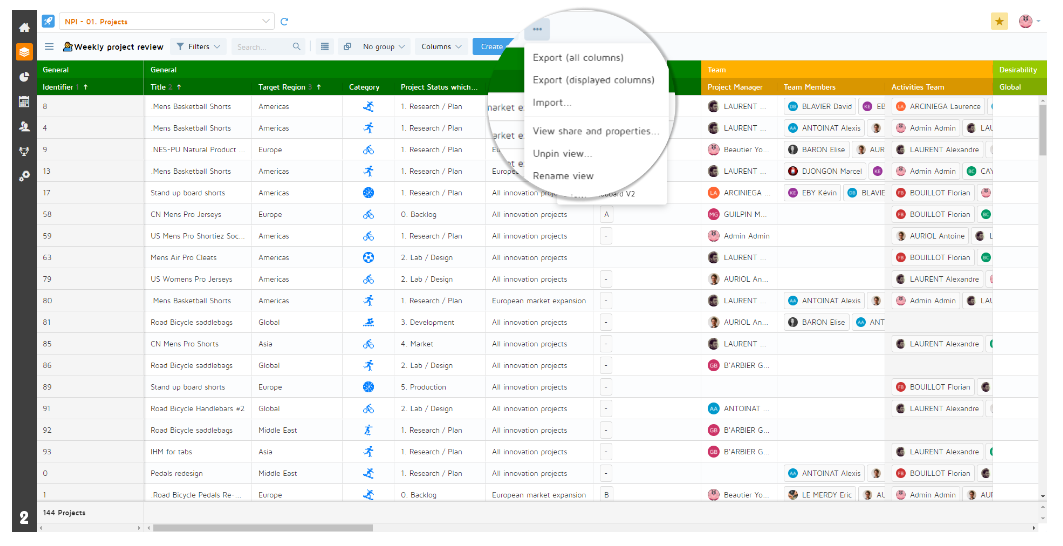This screenshot has height=546, width=1063.
Task: Click the yellow star favorite icon
Action: (x=999, y=21)
